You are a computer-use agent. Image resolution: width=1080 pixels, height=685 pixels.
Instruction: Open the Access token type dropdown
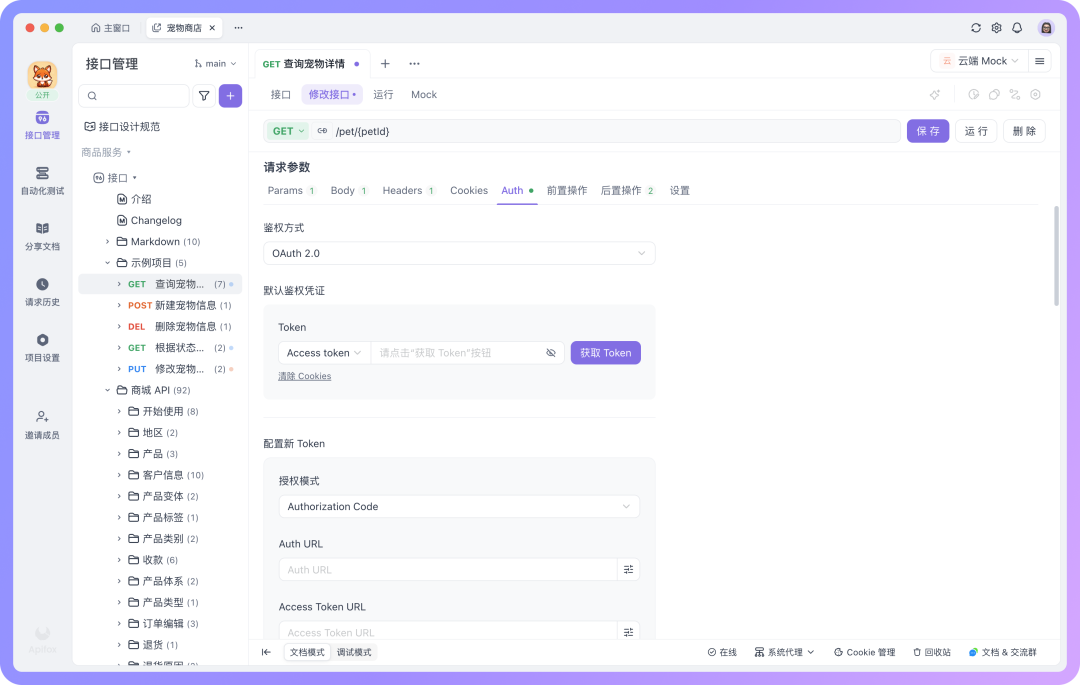click(x=324, y=352)
